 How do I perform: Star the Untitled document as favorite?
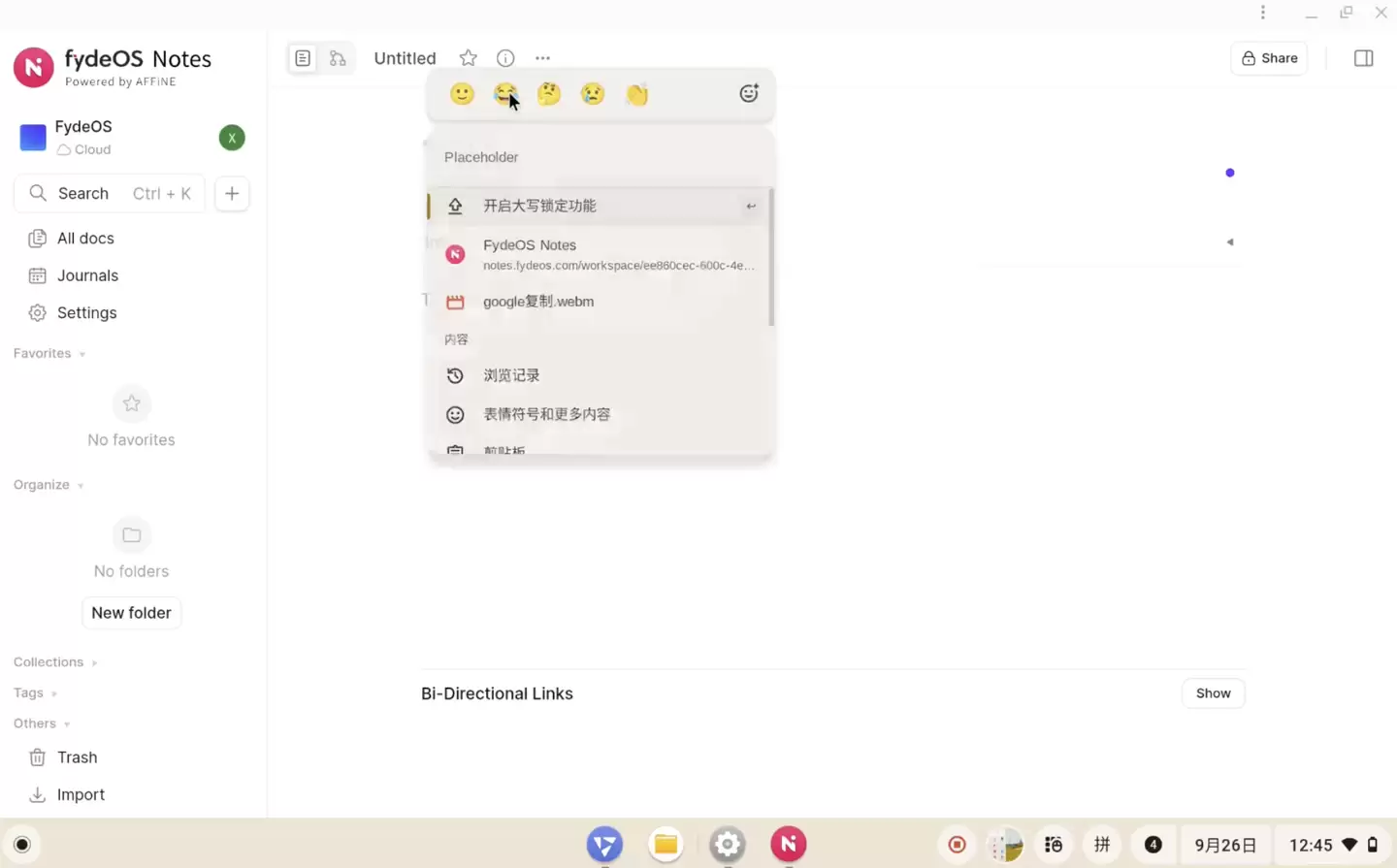point(468,58)
